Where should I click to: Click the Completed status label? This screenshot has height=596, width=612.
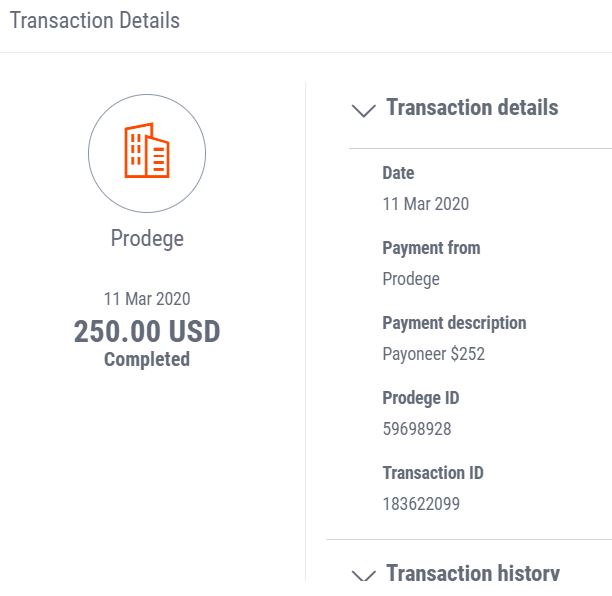click(147, 359)
